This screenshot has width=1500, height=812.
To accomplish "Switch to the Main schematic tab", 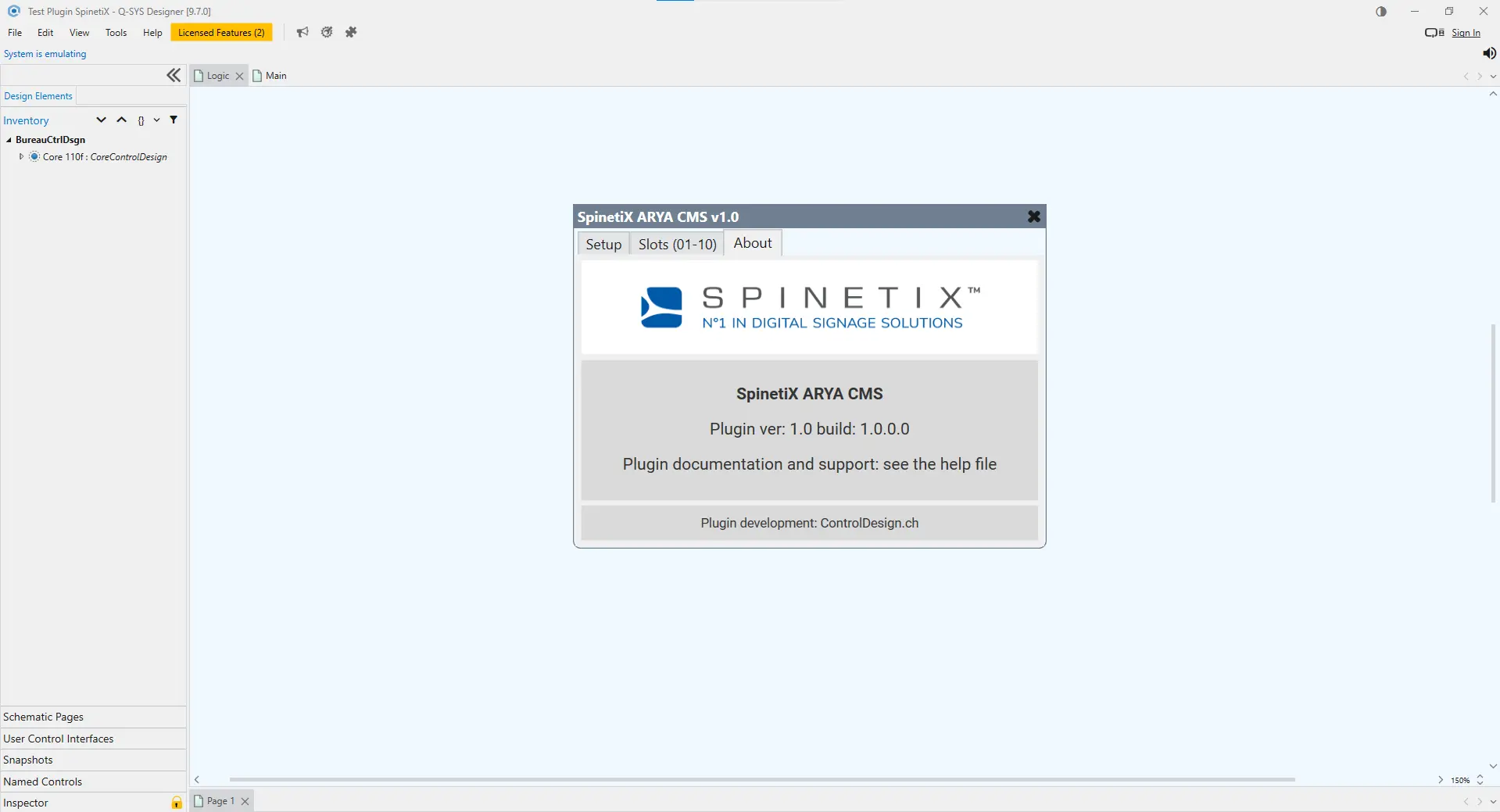I will [x=270, y=76].
